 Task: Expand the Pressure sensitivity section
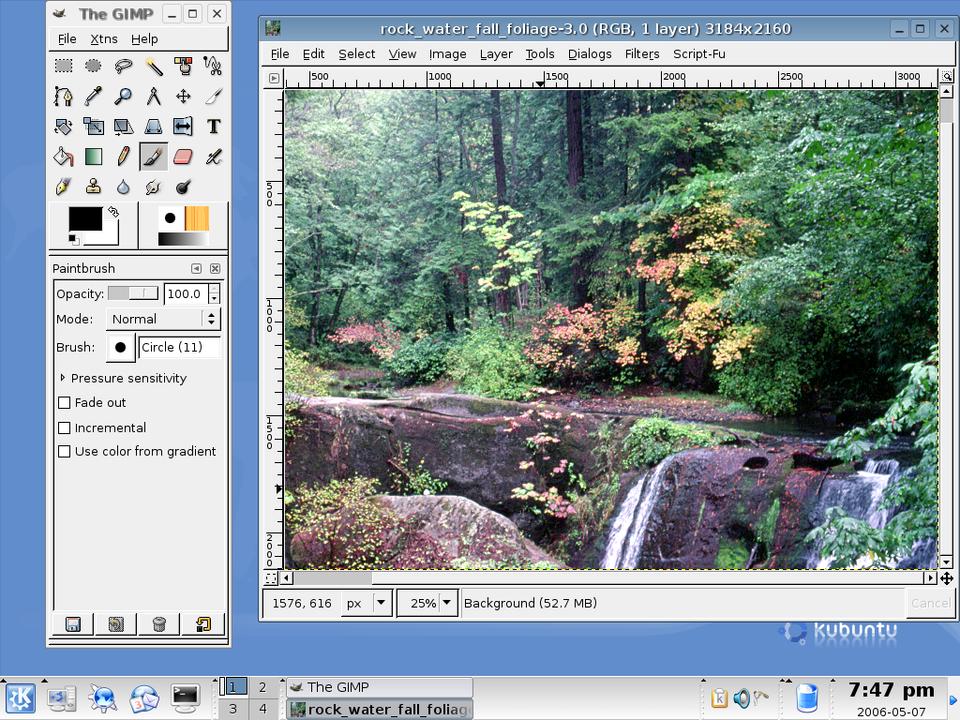point(63,378)
